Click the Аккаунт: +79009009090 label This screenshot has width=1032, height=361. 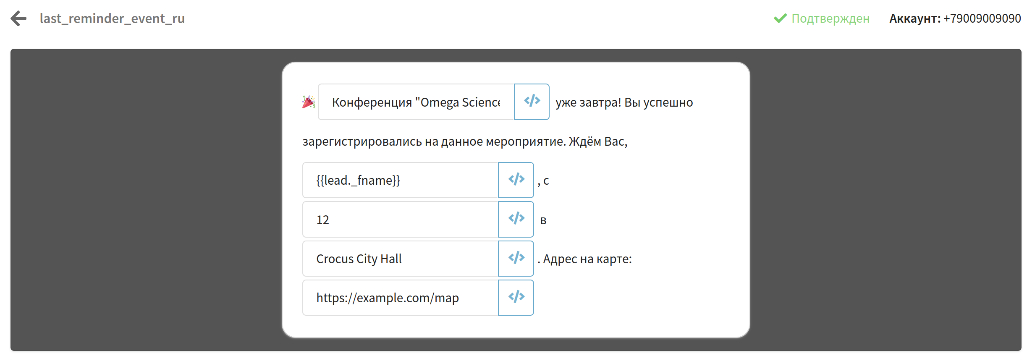pyautogui.click(x=955, y=18)
